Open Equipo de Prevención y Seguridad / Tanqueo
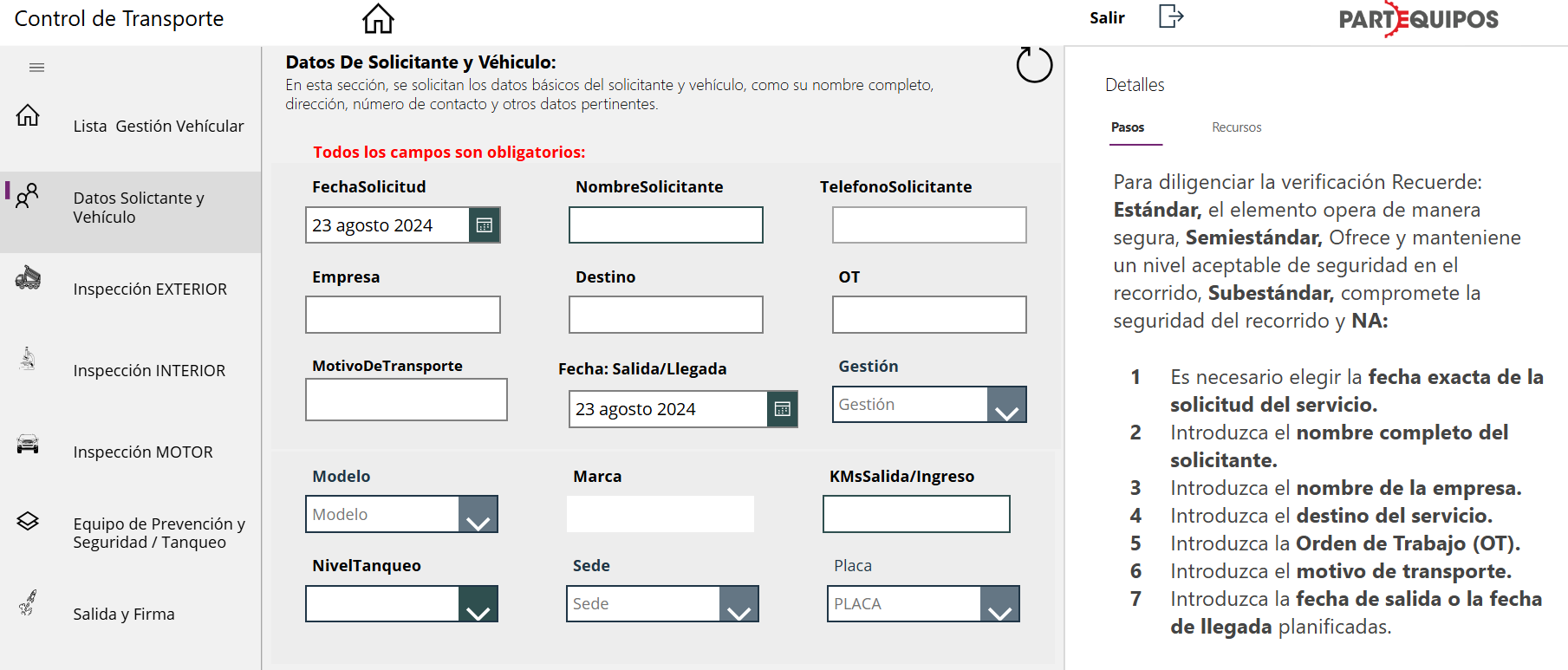Screen dimensions: 1568x670 tap(159, 533)
